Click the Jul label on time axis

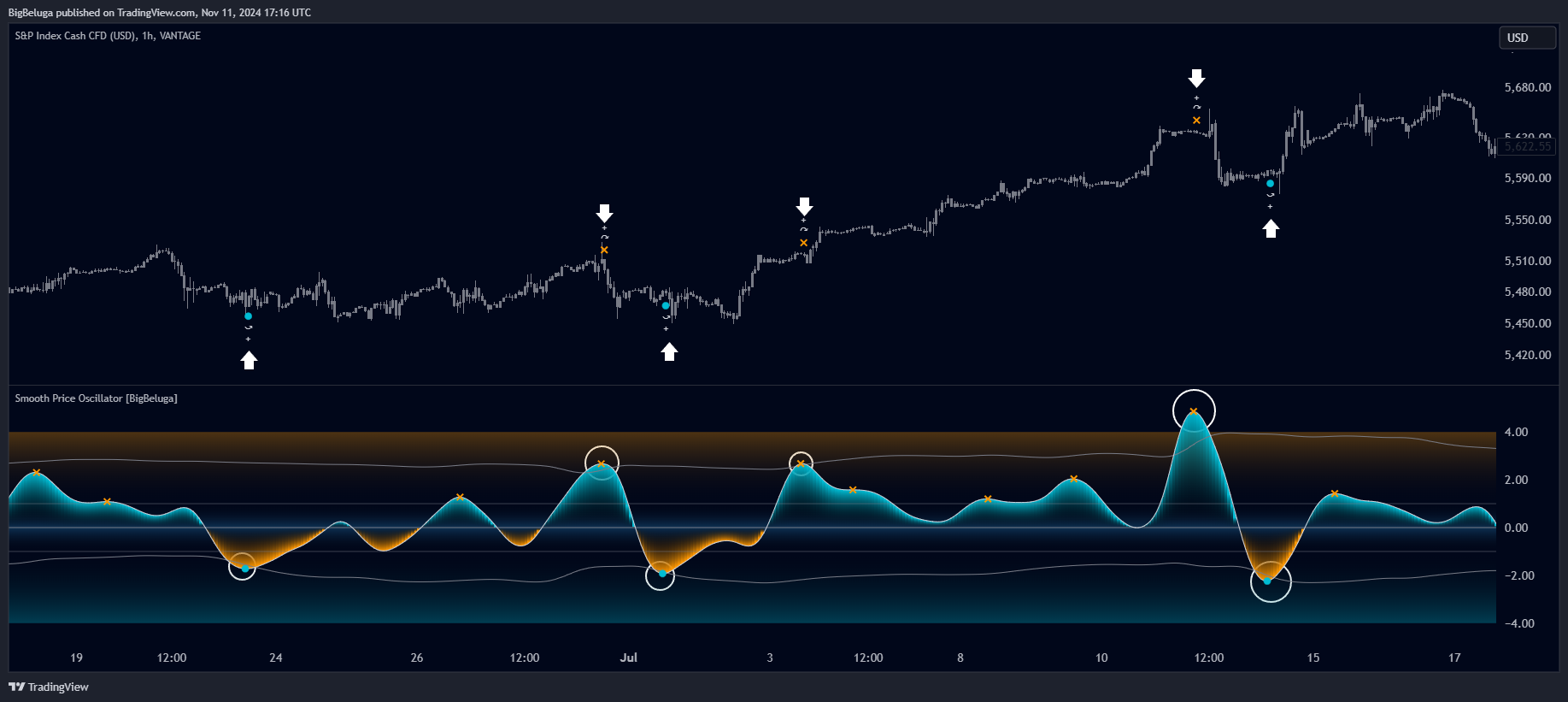629,658
